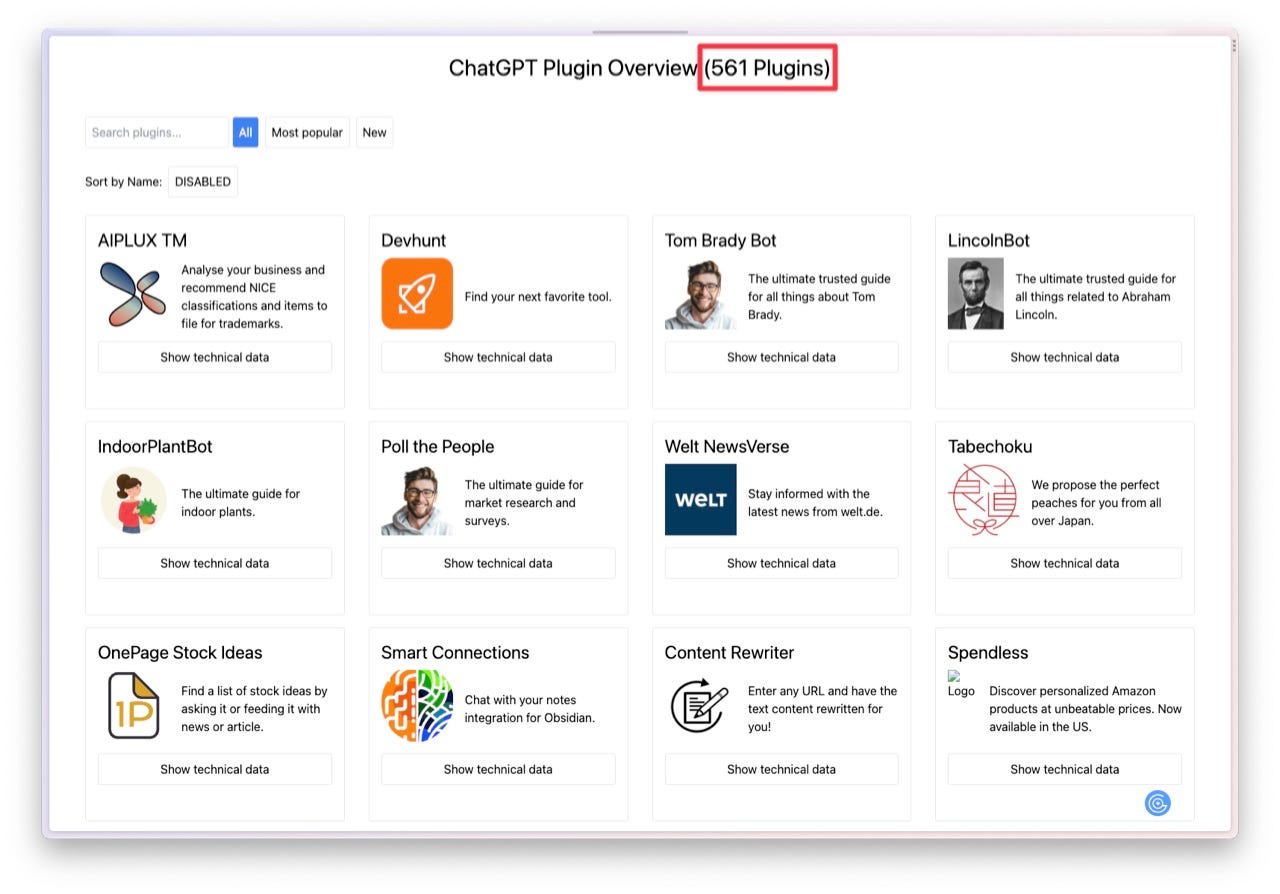Click the Content Rewriter pencil logo

(699, 706)
